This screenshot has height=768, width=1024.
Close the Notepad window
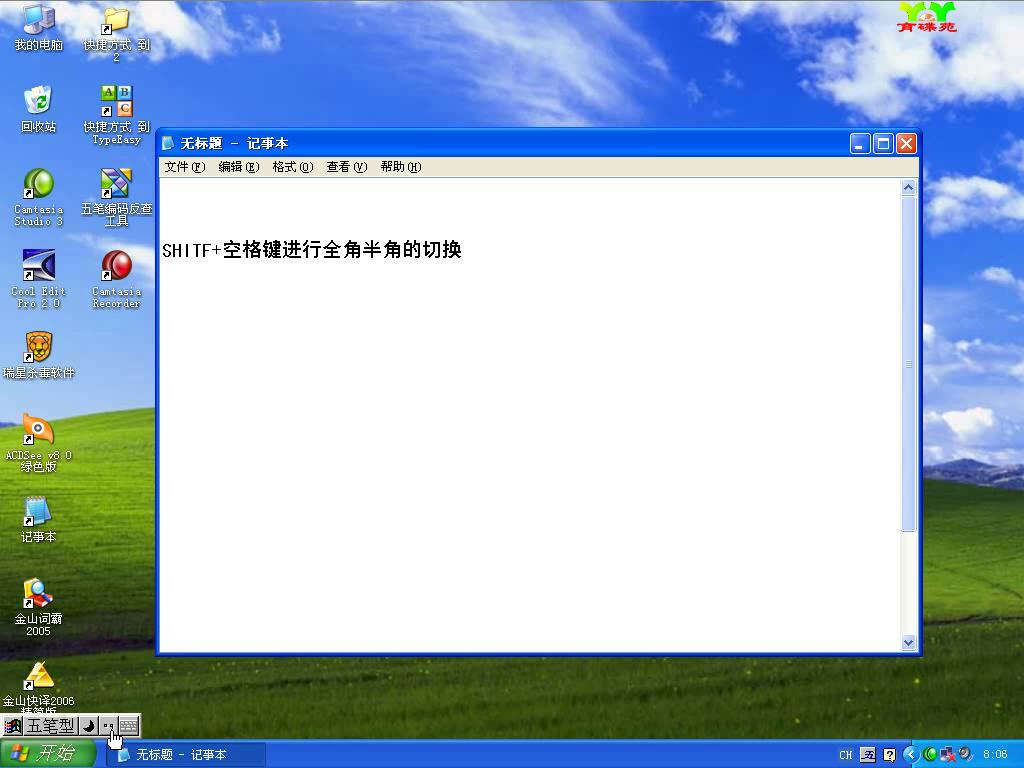[x=906, y=144]
